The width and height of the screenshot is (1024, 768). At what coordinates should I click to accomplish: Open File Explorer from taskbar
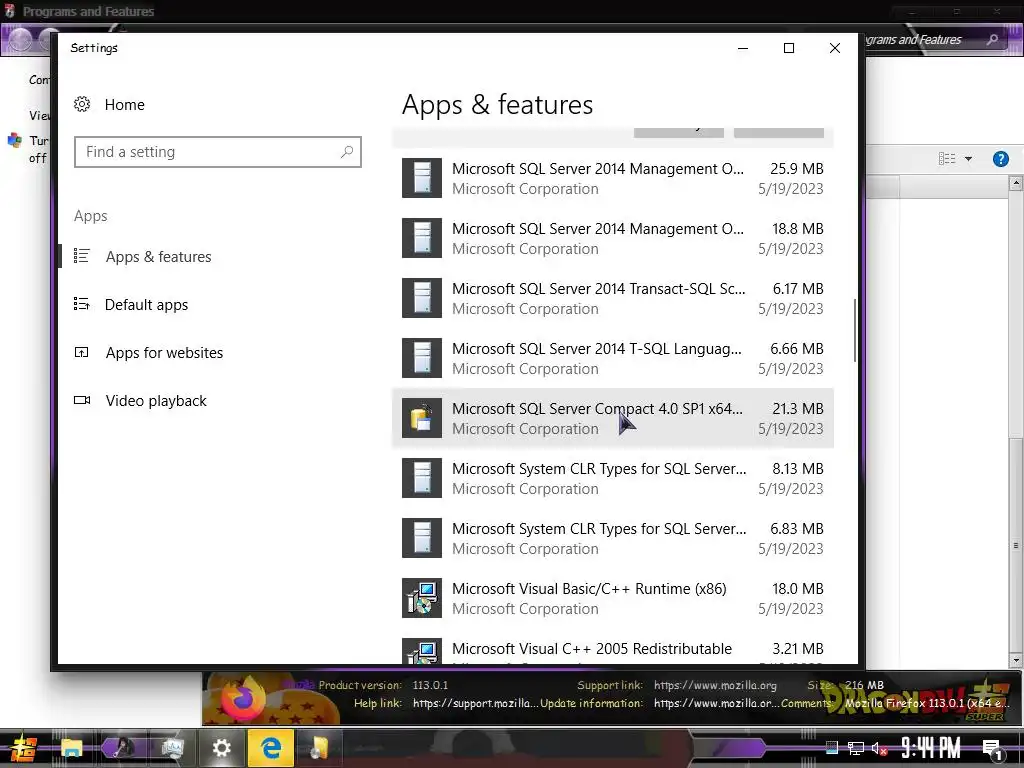[72, 748]
